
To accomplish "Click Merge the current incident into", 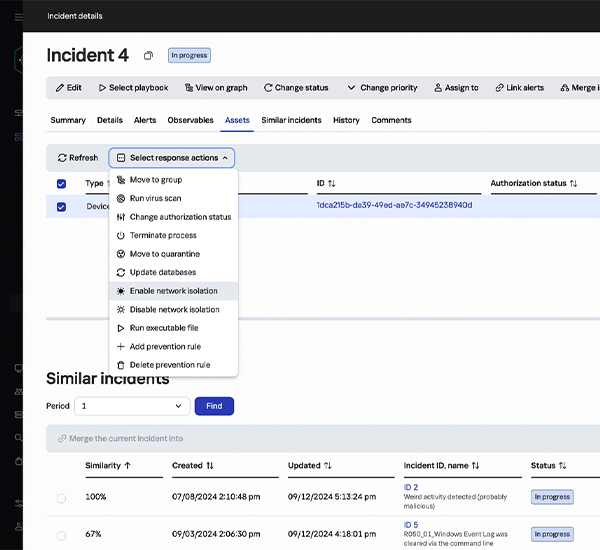I will pyautogui.click(x=121, y=439).
